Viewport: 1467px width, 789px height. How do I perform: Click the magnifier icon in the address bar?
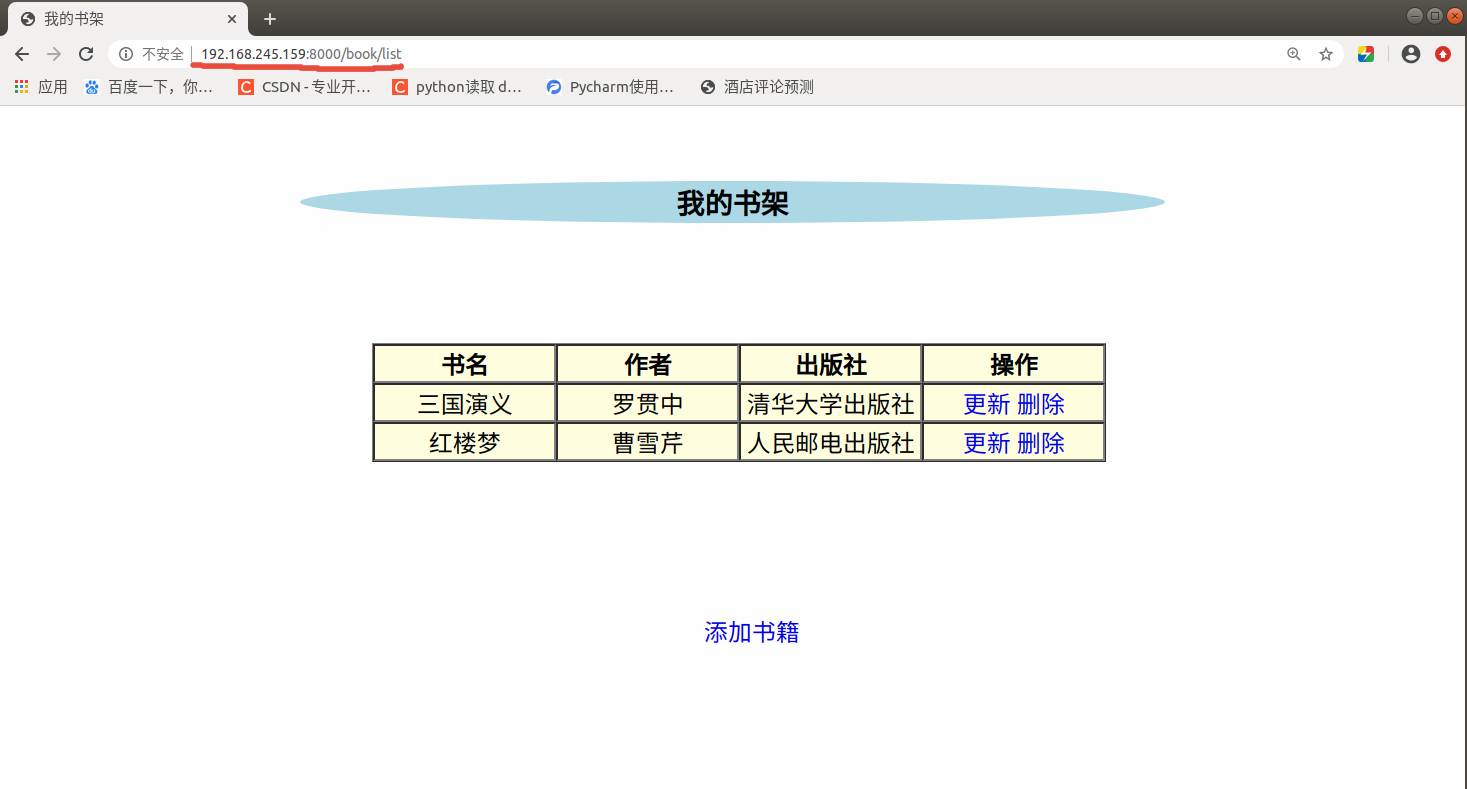point(1293,54)
